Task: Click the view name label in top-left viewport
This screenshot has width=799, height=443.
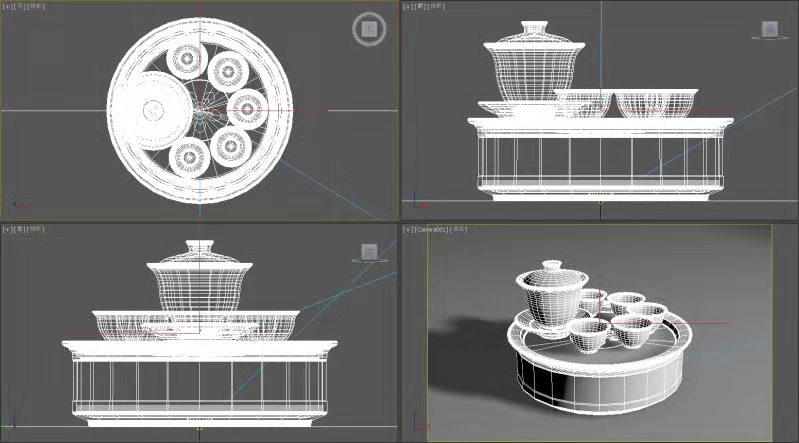Action: point(20,6)
